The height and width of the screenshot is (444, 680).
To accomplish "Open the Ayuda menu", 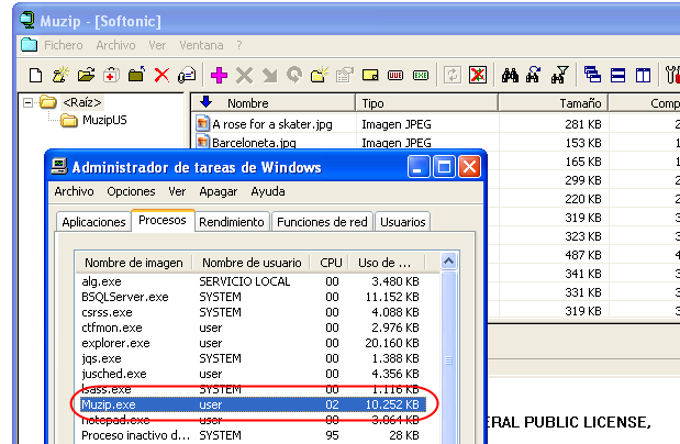I will tap(268, 191).
